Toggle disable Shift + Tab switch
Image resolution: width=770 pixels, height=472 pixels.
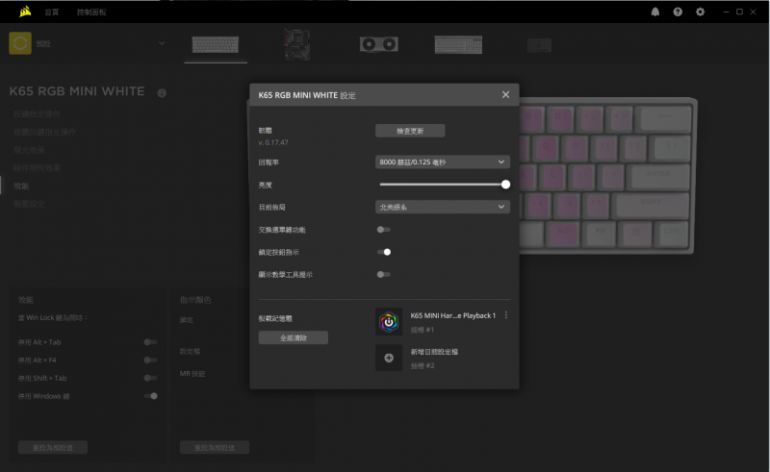click(x=151, y=378)
